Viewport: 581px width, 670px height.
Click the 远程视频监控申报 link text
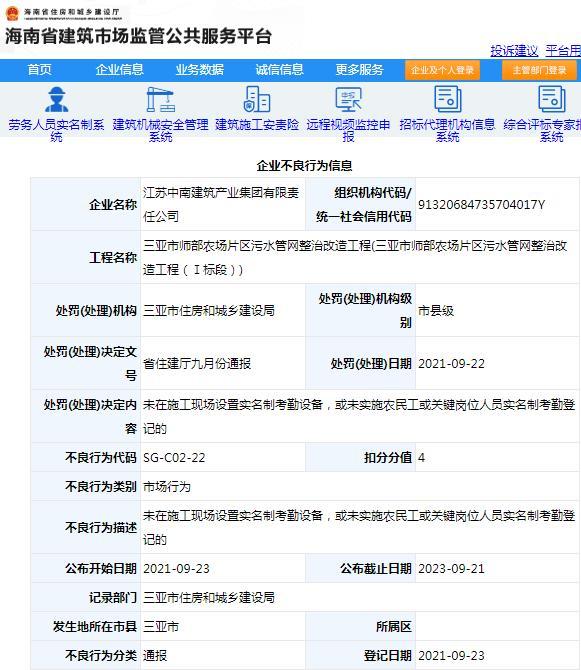[348, 131]
